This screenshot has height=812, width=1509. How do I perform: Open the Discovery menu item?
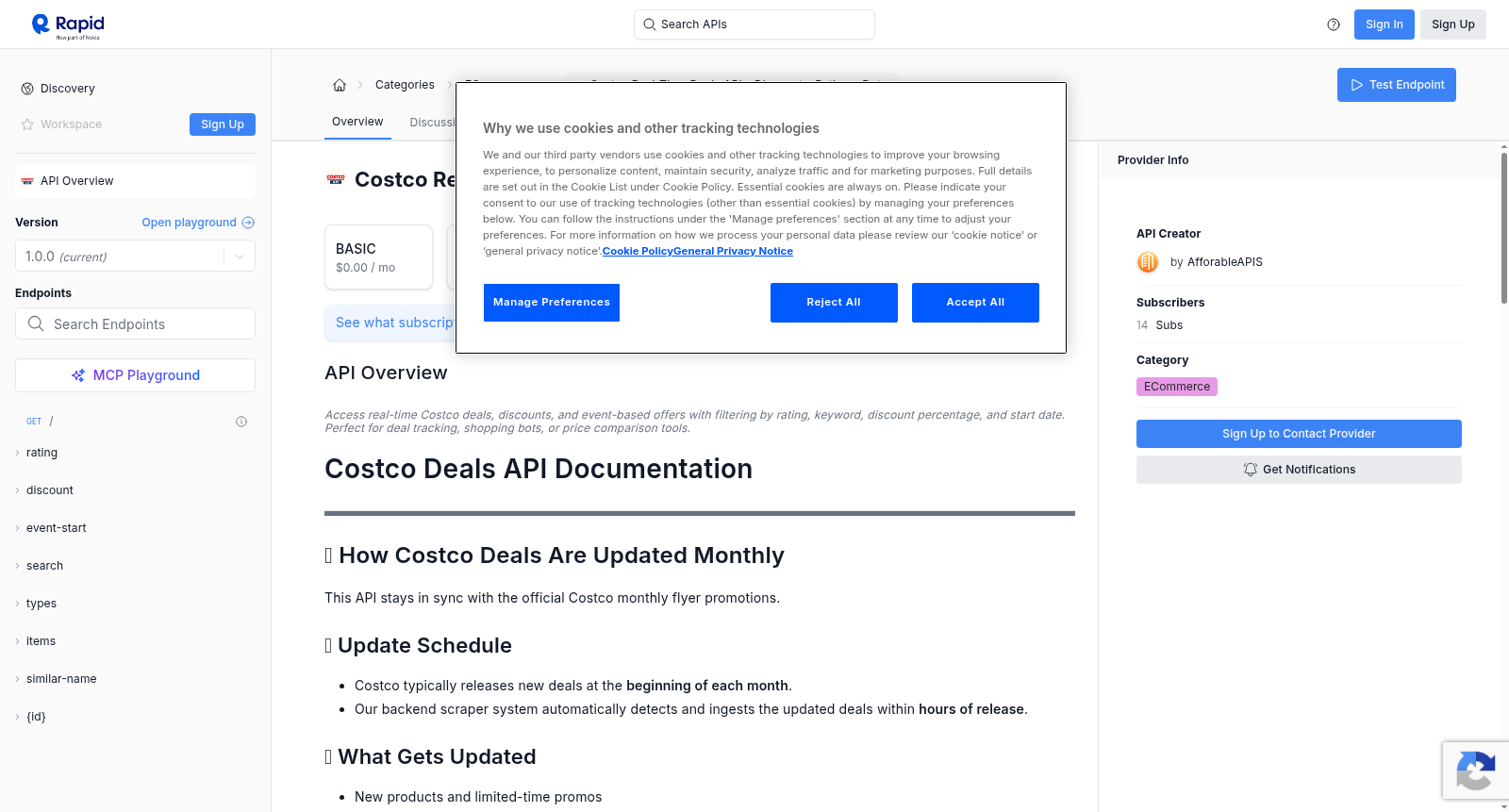point(67,89)
